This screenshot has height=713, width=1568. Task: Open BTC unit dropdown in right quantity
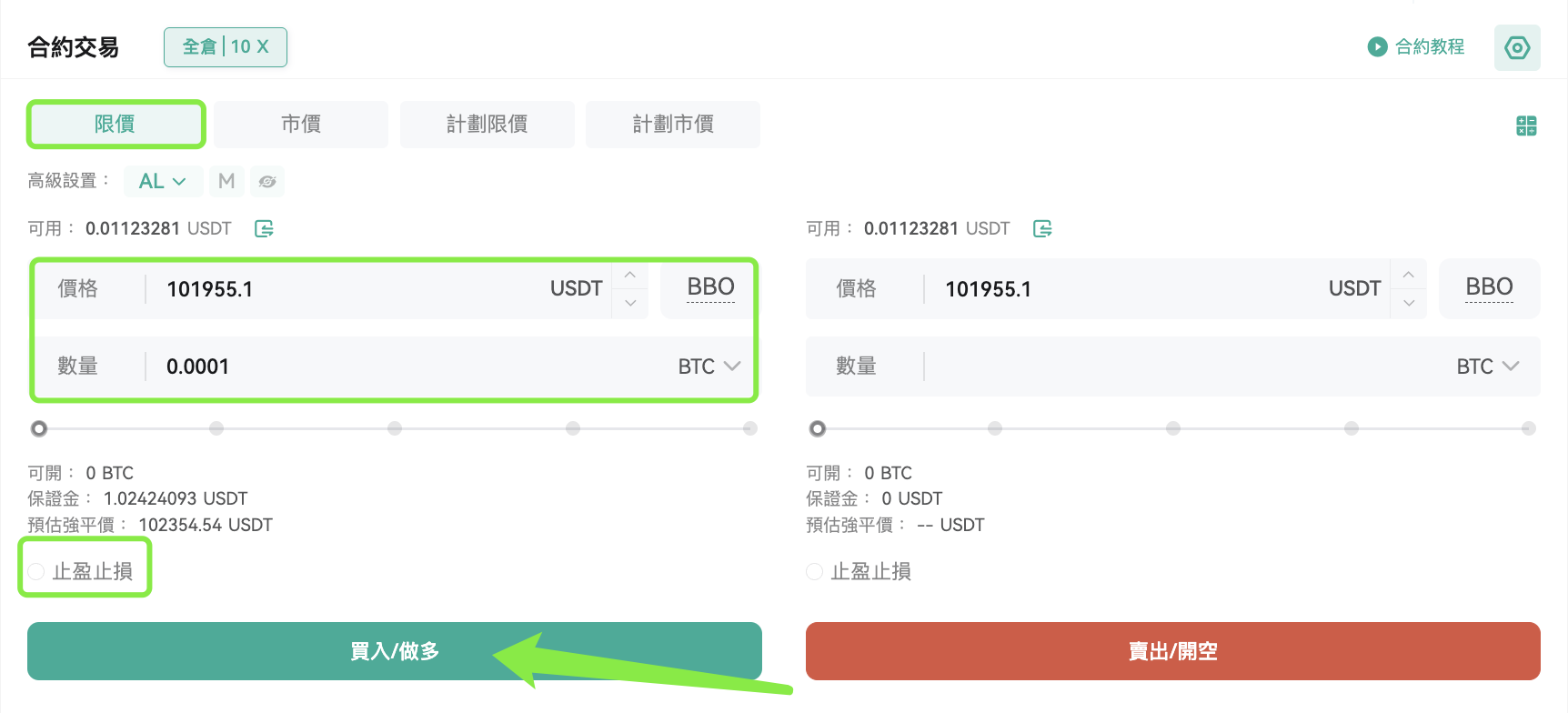pyautogui.click(x=1488, y=367)
